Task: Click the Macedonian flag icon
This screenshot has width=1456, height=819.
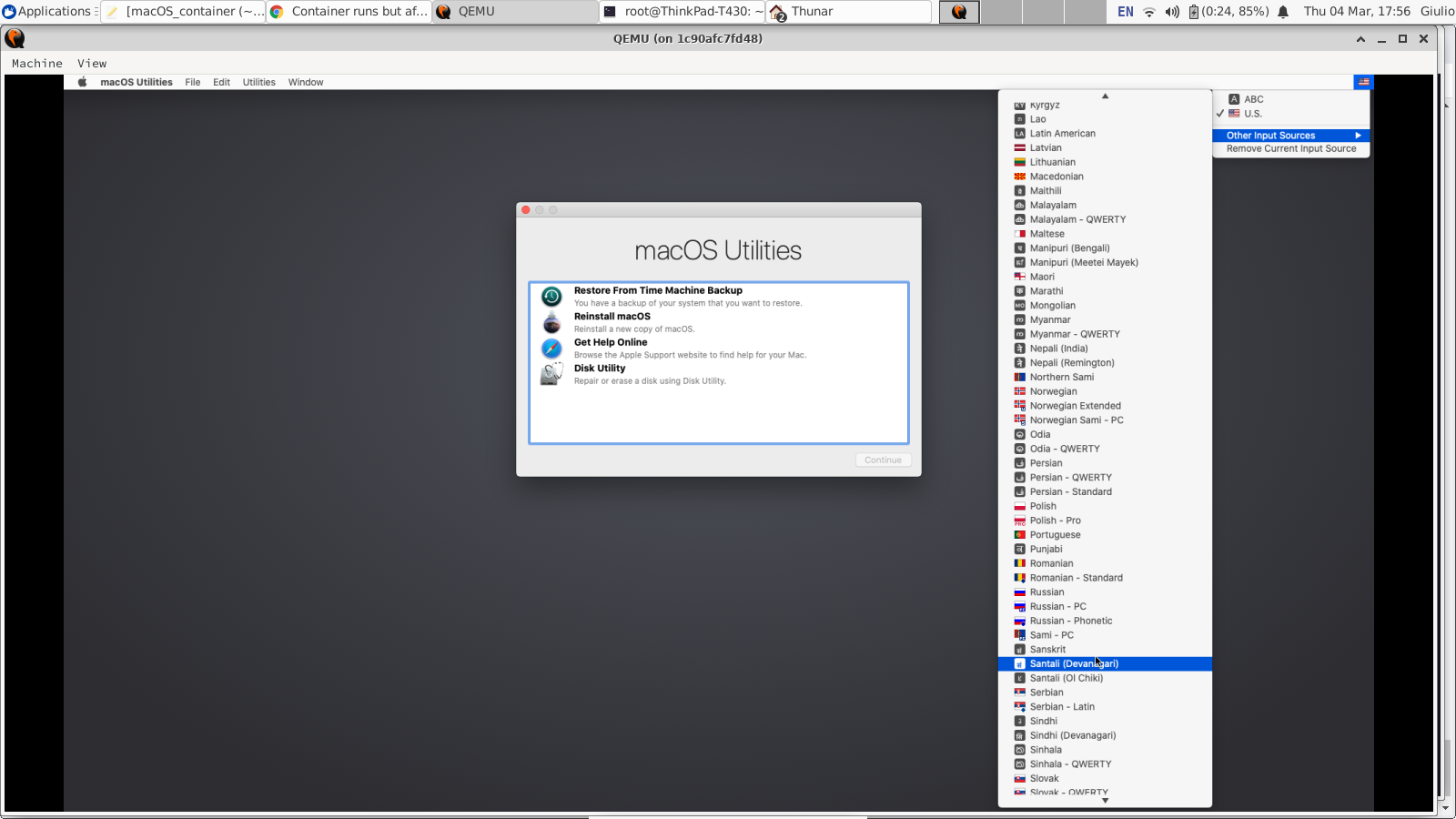Action: click(1020, 177)
